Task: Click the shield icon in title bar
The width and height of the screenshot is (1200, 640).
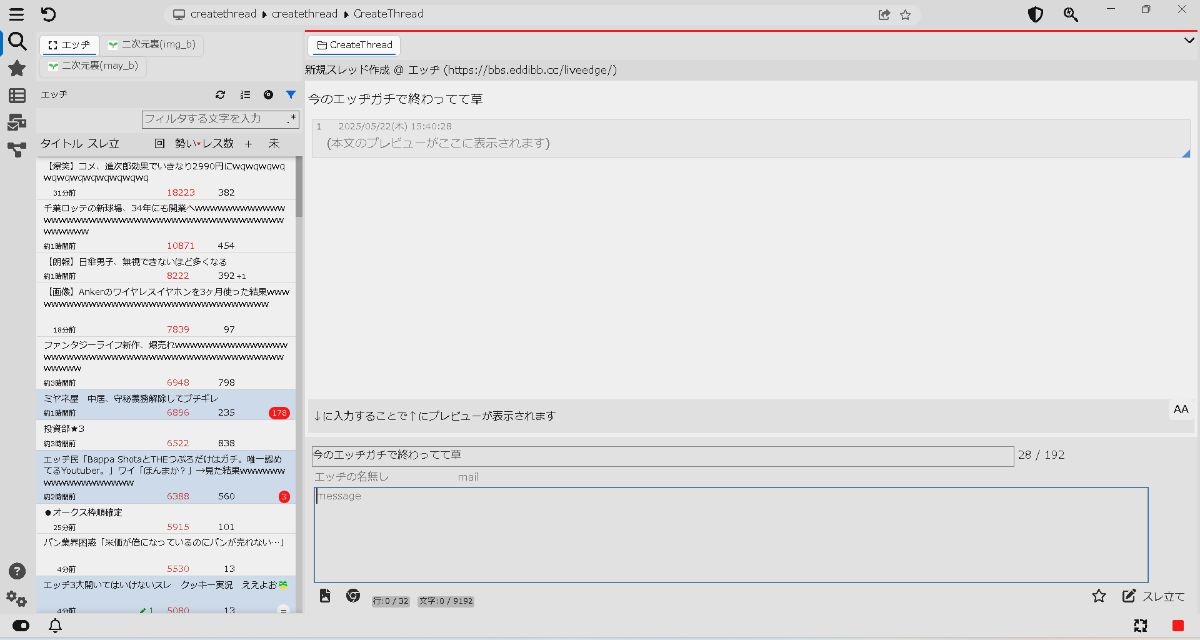Action: pyautogui.click(x=1036, y=14)
